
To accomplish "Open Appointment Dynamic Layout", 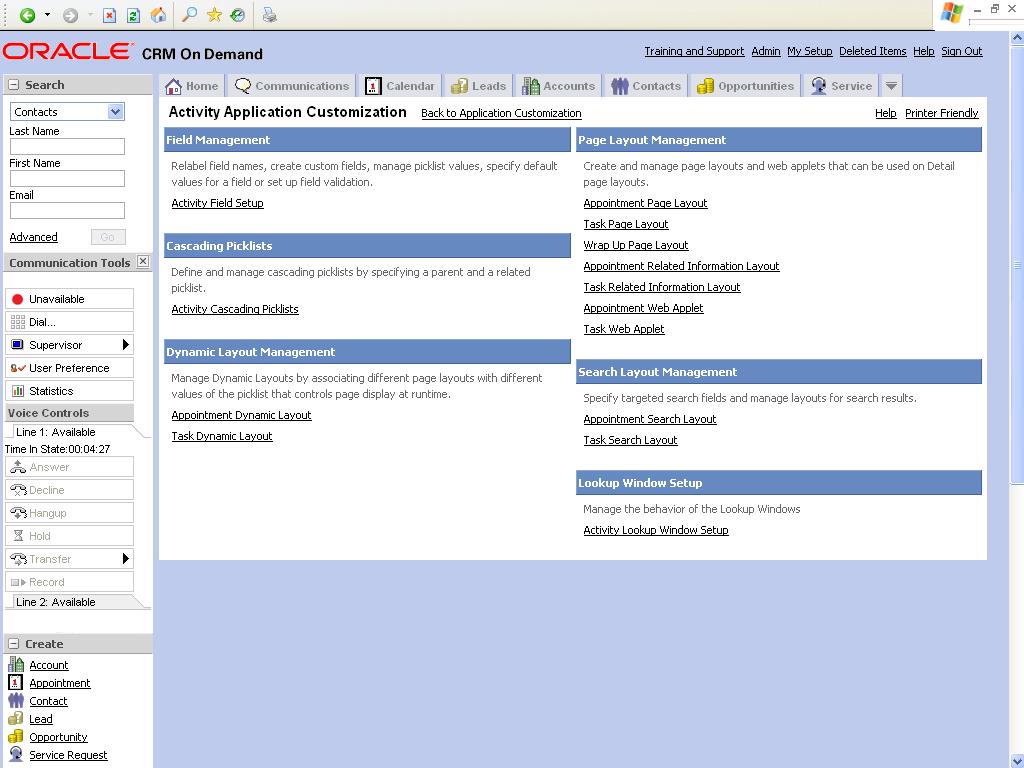I will tap(242, 415).
